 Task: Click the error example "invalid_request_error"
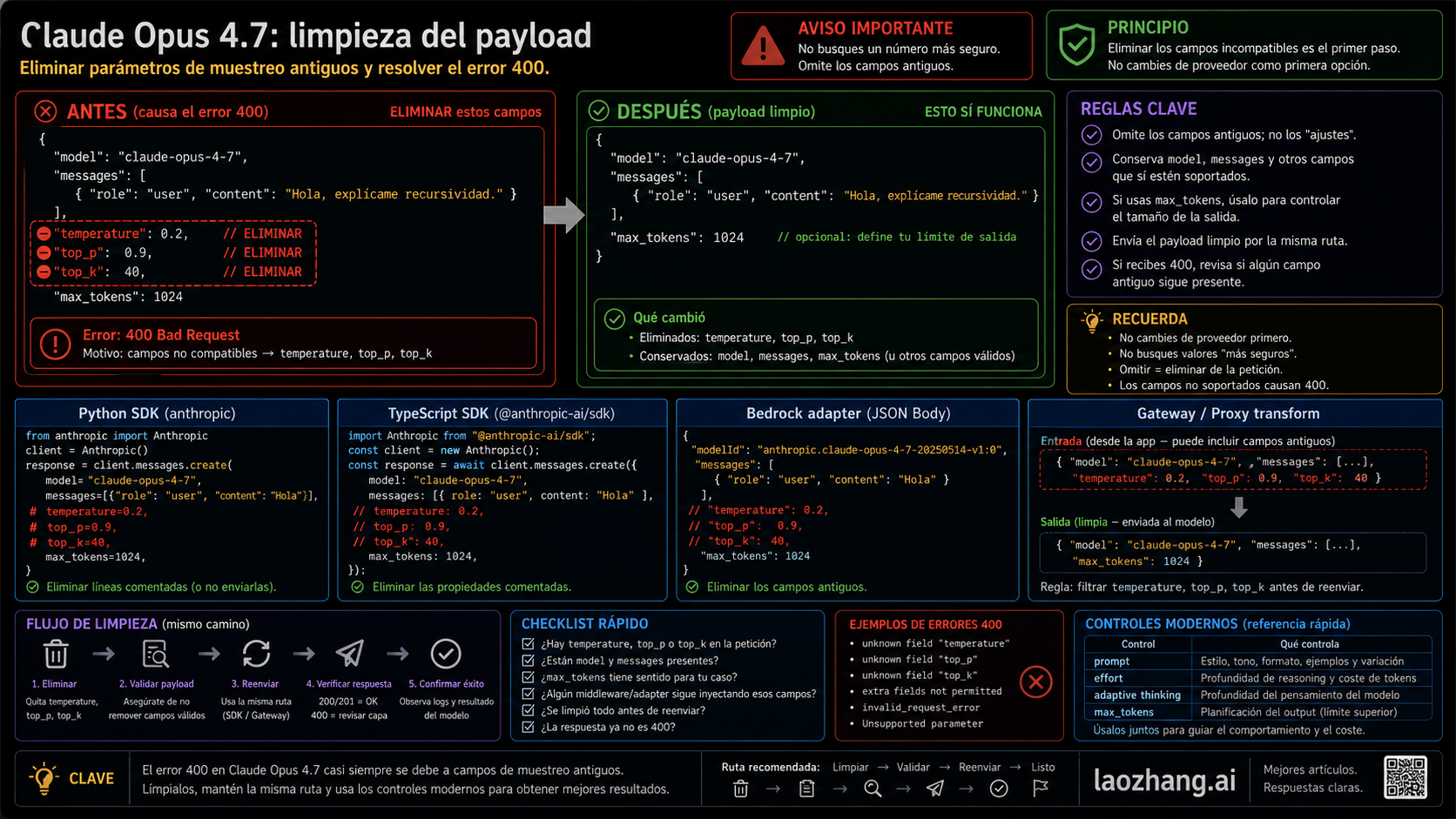pos(920,708)
